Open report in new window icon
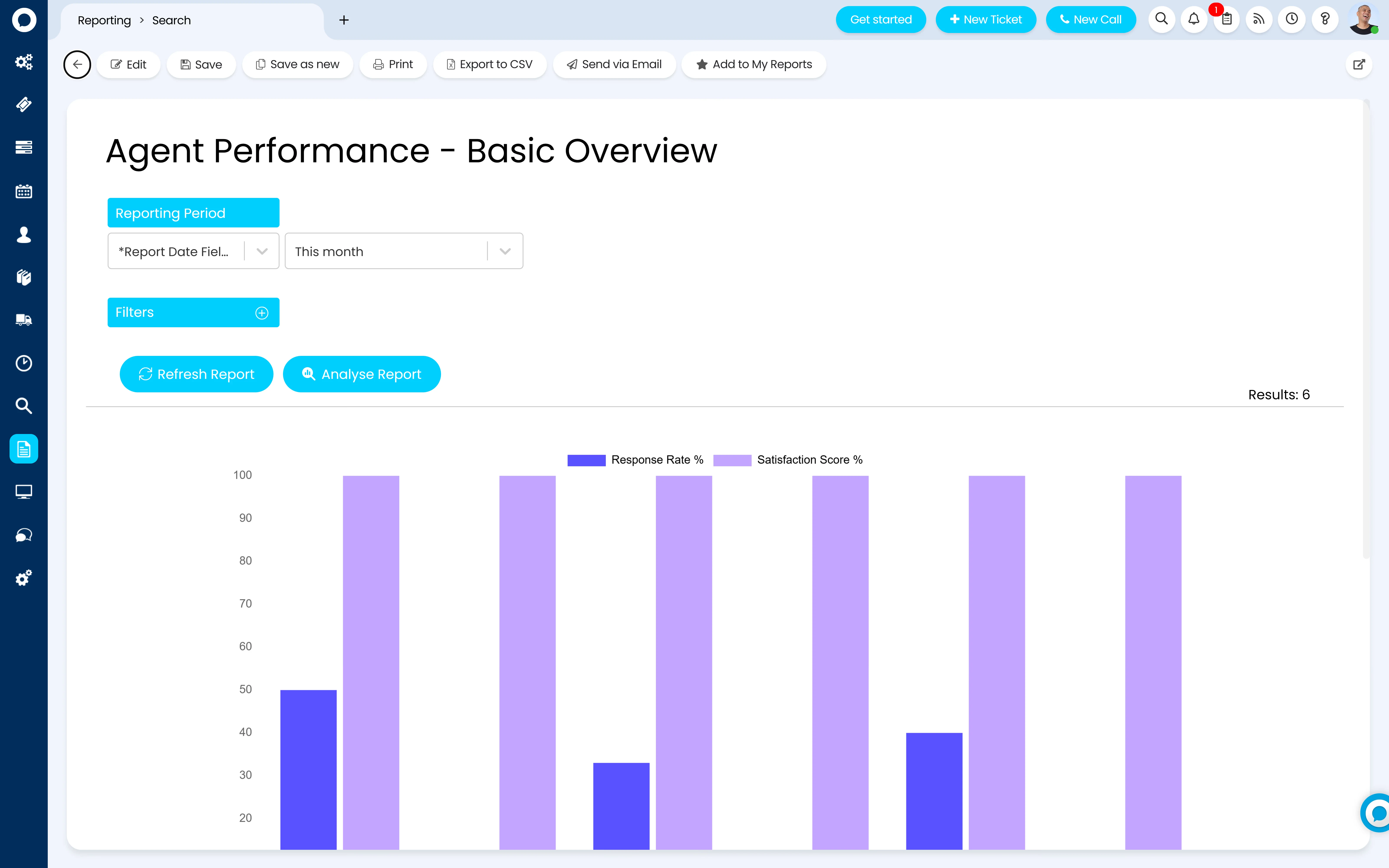This screenshot has width=1389, height=868. 1359,64
